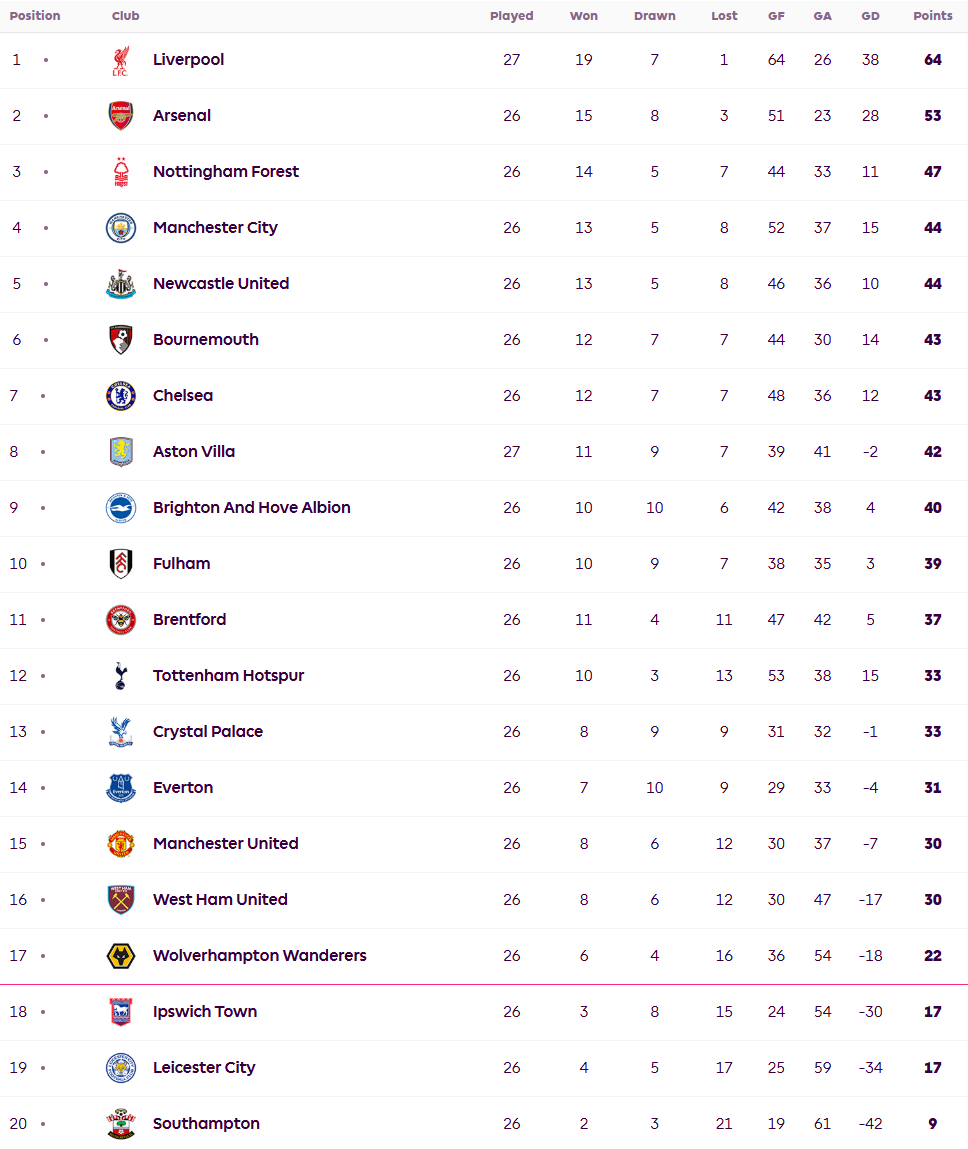Click the Everton blue crest
968x1149 pixels.
pos(121,788)
